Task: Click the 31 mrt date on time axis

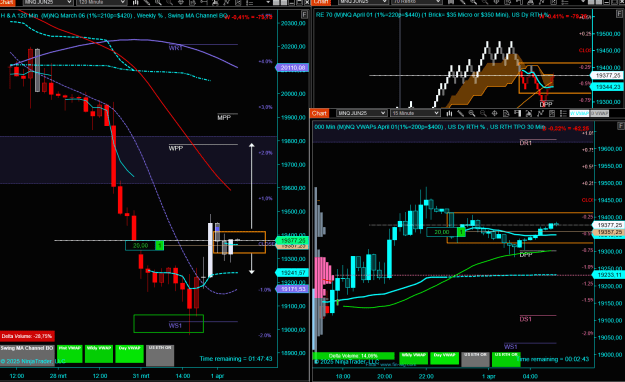Action: (141, 376)
